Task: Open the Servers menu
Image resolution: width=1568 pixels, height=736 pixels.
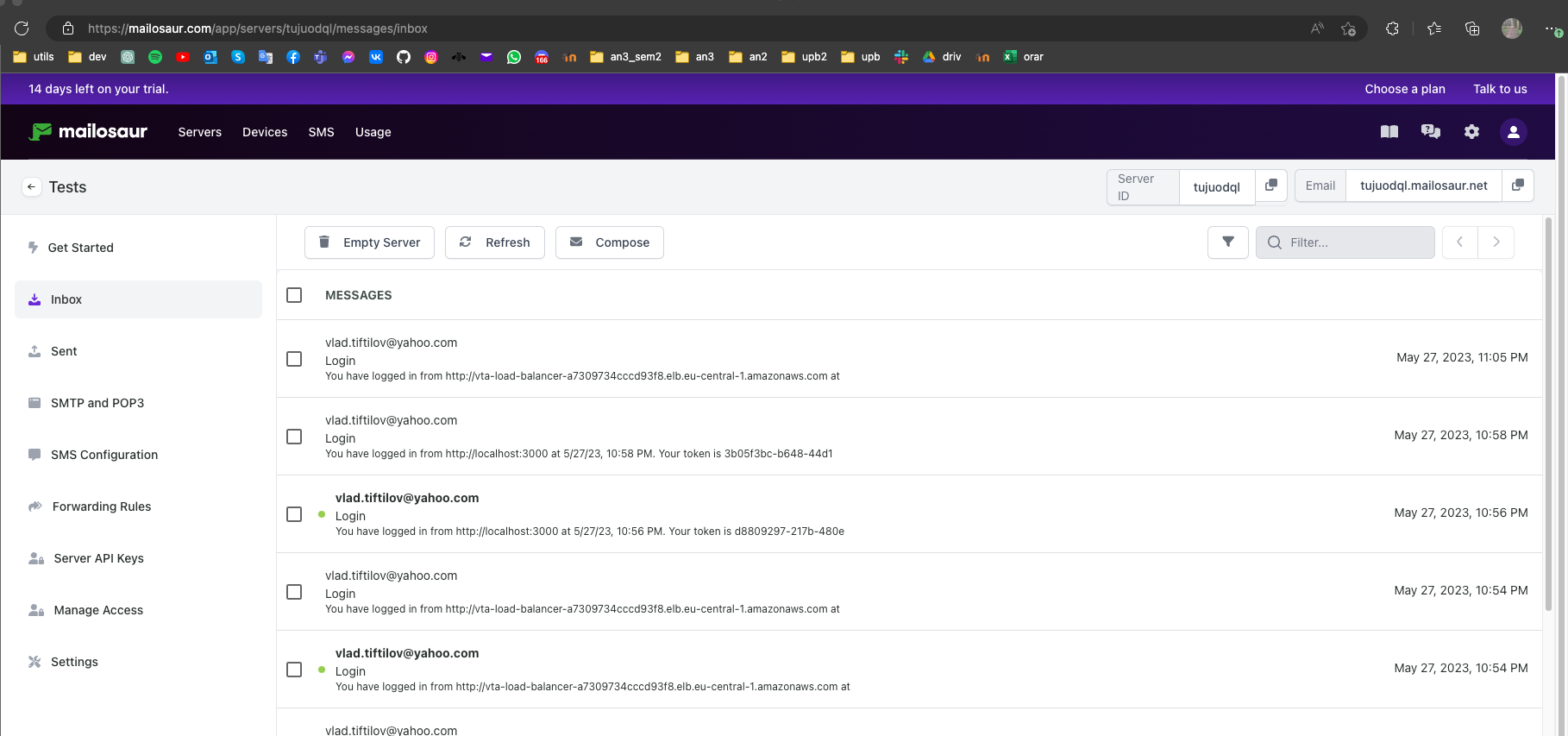Action: tap(200, 132)
